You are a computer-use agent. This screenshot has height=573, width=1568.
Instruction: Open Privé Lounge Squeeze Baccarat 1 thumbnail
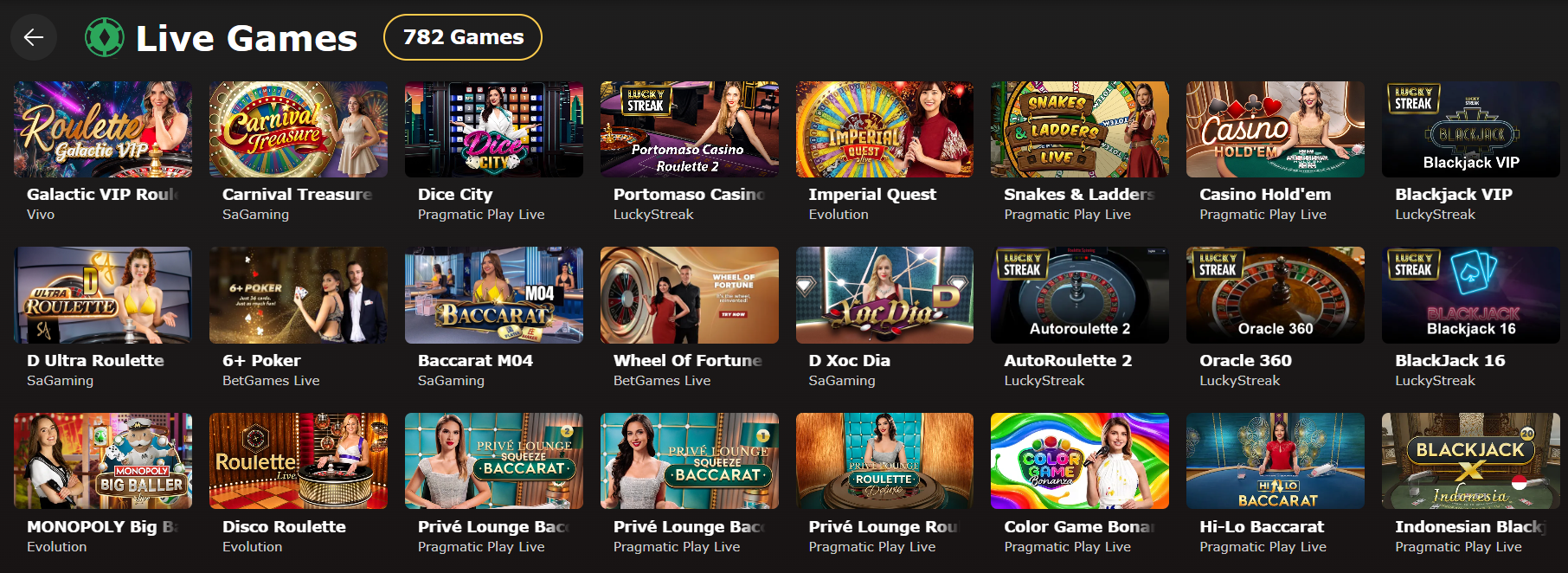(x=690, y=460)
